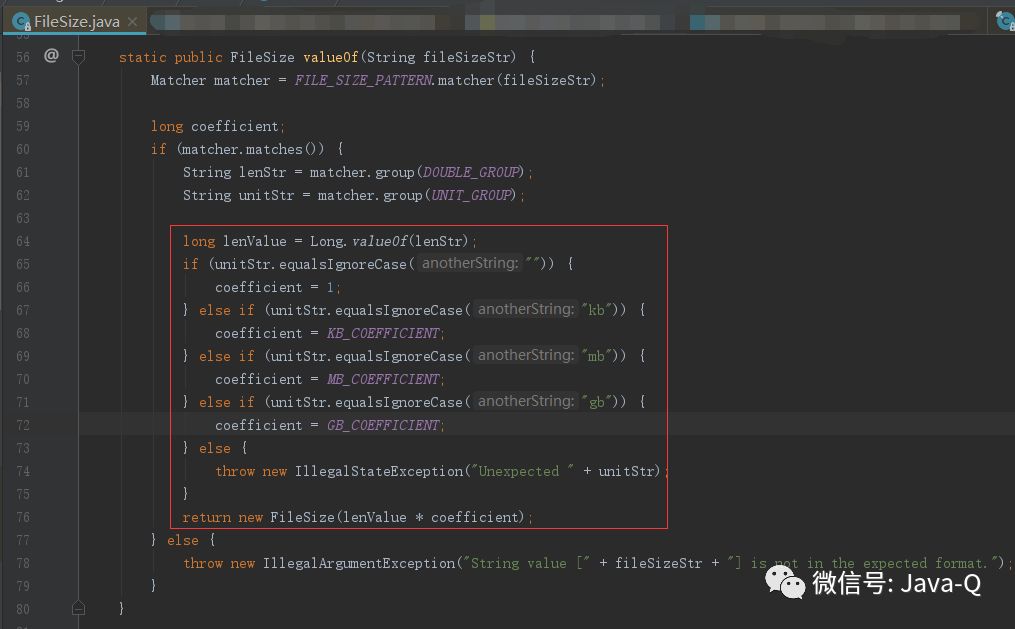
Task: Click the class icon at top right corner
Action: tap(1004, 21)
